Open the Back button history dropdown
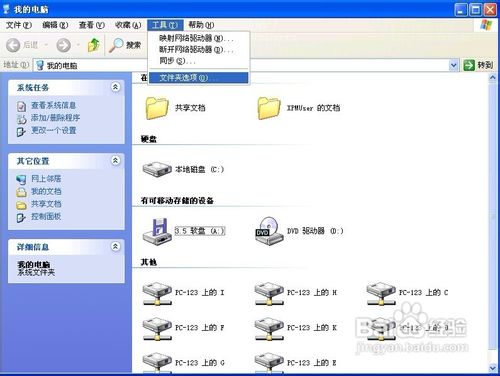The image size is (500, 376). 46,45
